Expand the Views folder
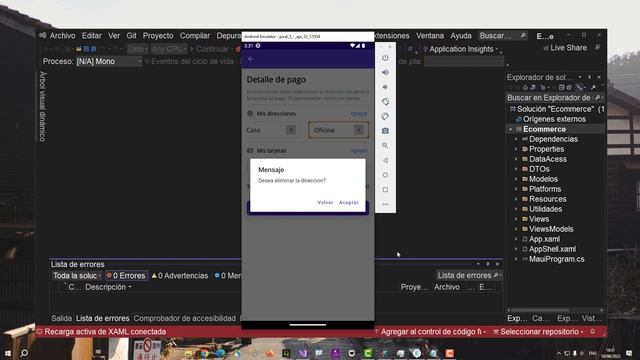This screenshot has width=640, height=360. 516,219
